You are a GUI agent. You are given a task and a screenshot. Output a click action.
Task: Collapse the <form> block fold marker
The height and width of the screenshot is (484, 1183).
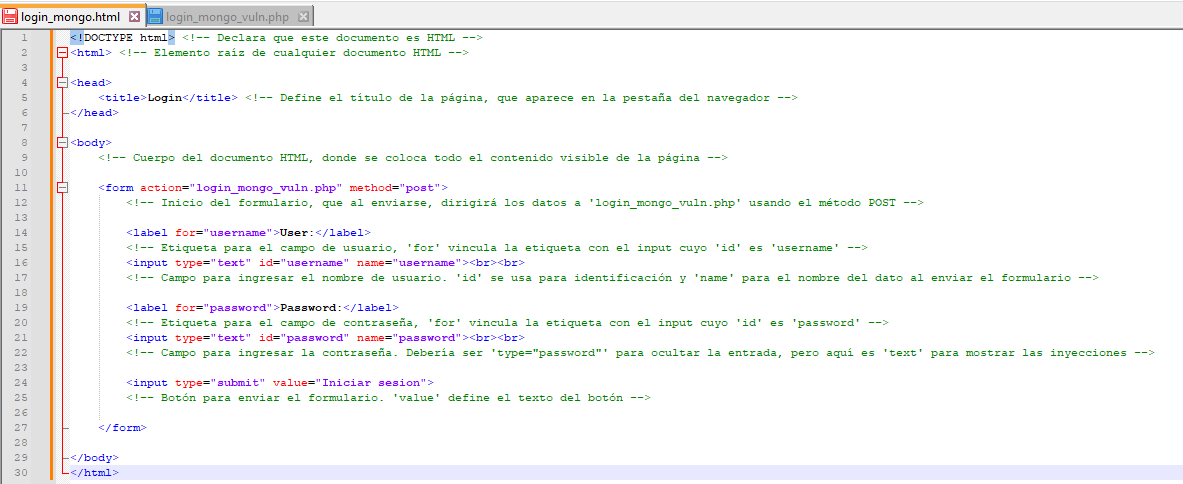(62, 188)
